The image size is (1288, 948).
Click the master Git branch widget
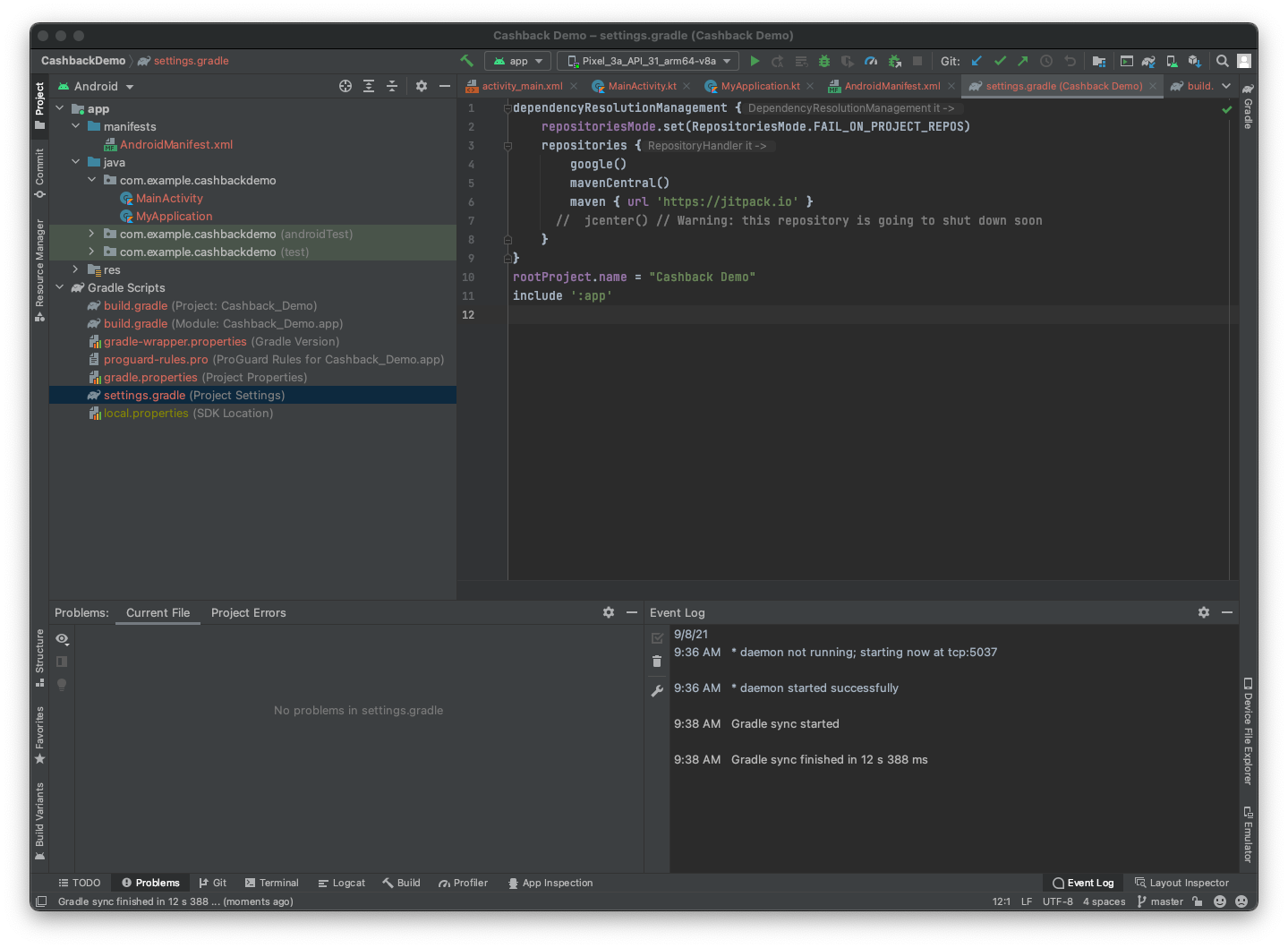click(x=1160, y=901)
